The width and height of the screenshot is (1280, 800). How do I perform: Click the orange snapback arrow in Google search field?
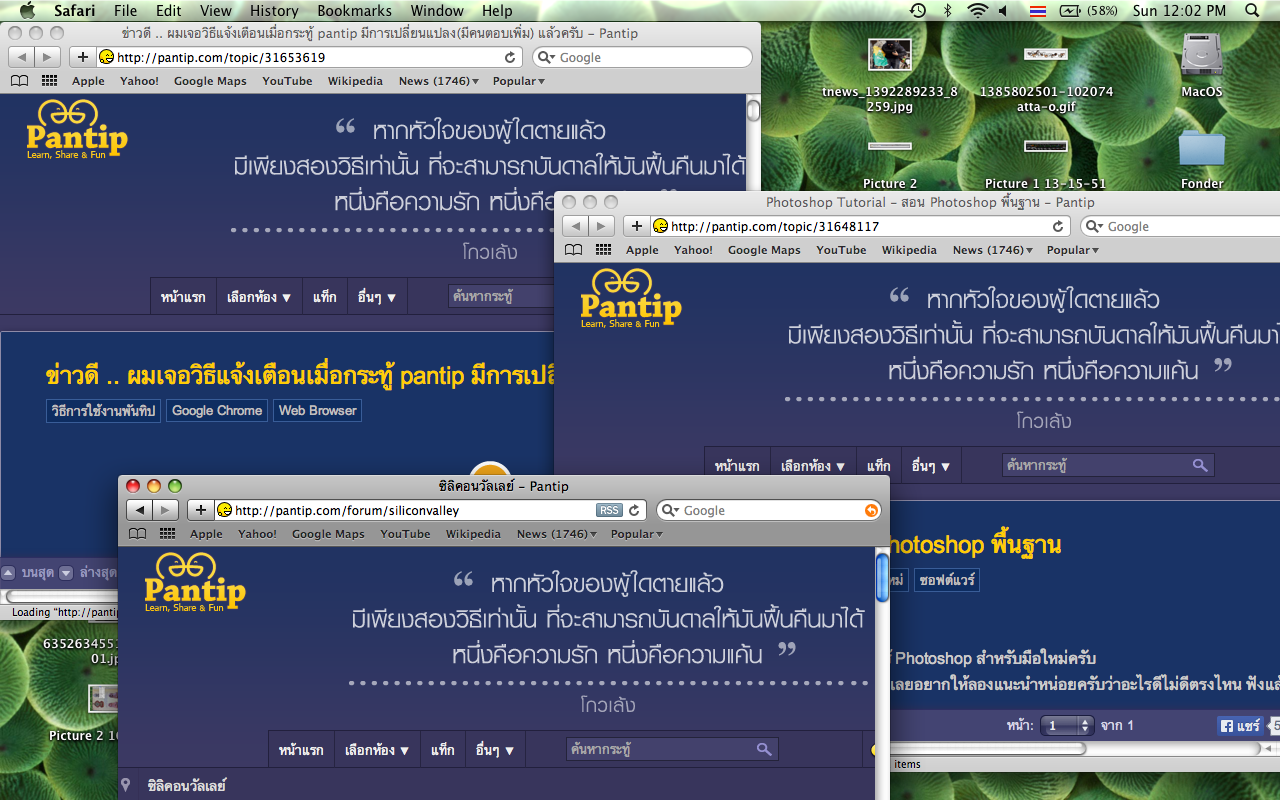click(x=871, y=510)
